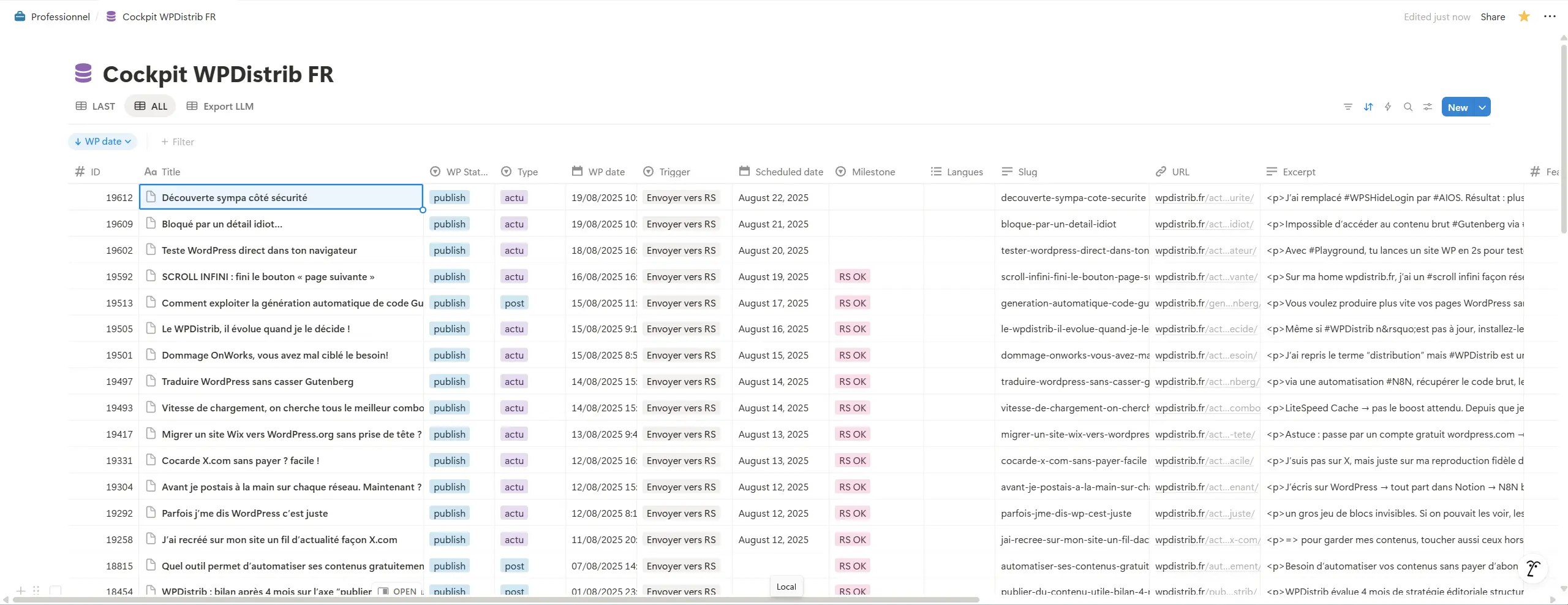1568x605 pixels.
Task: Open the Notion AI floating assistant icon
Action: tap(1533, 569)
